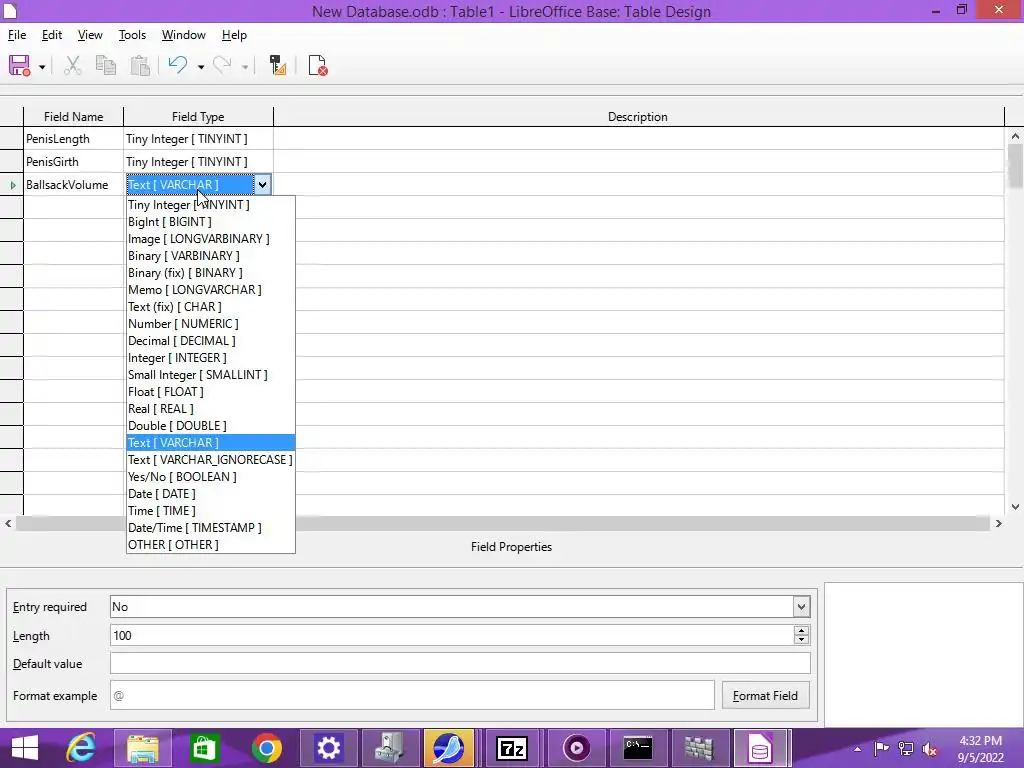
Task: Open the Help menu
Action: pos(234,35)
